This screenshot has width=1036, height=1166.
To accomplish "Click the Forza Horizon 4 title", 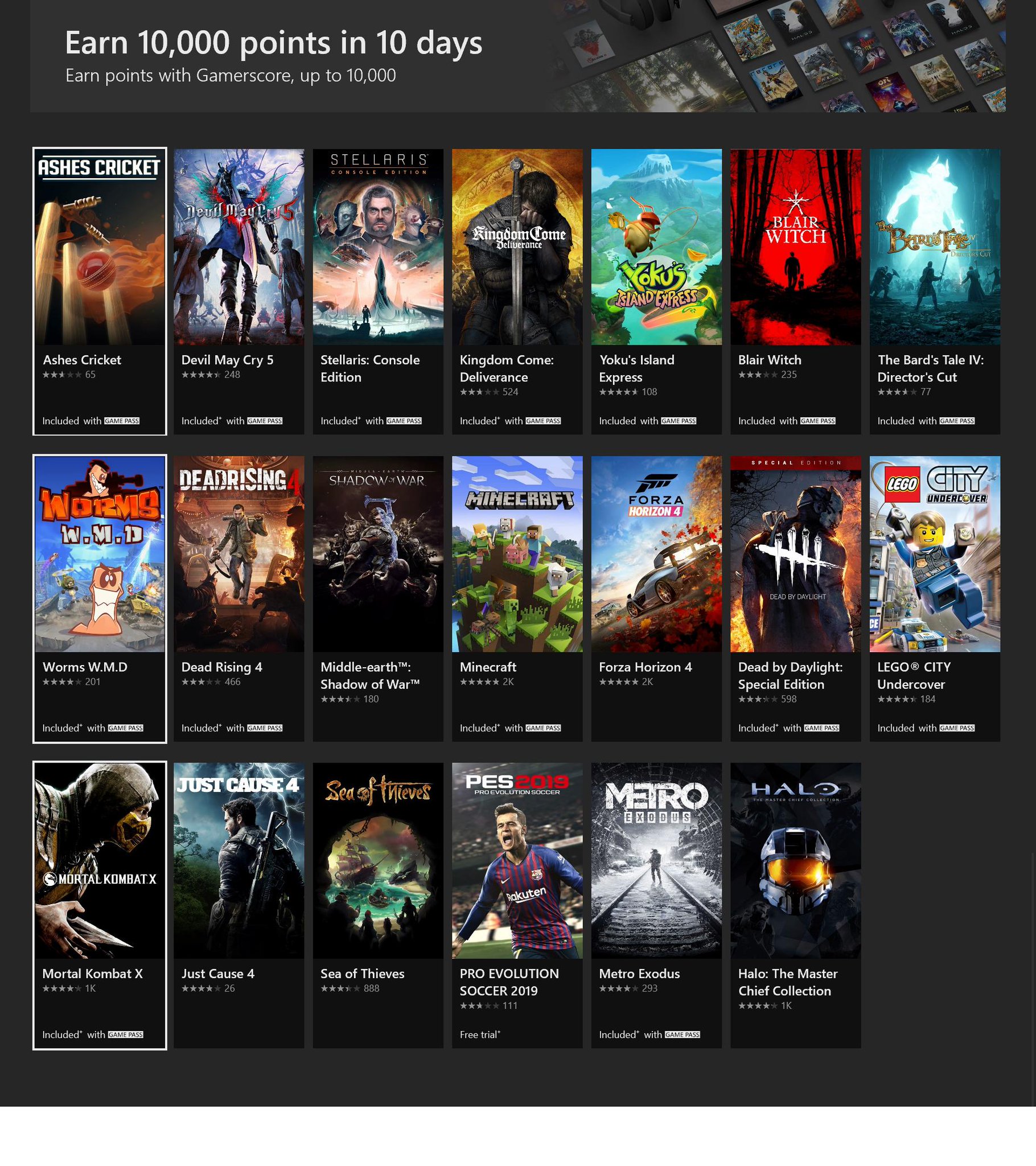I will [x=645, y=667].
